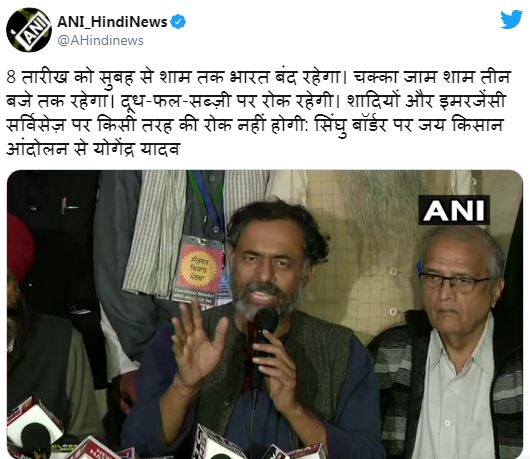Open the @AHindinews handle link

click(x=100, y=41)
